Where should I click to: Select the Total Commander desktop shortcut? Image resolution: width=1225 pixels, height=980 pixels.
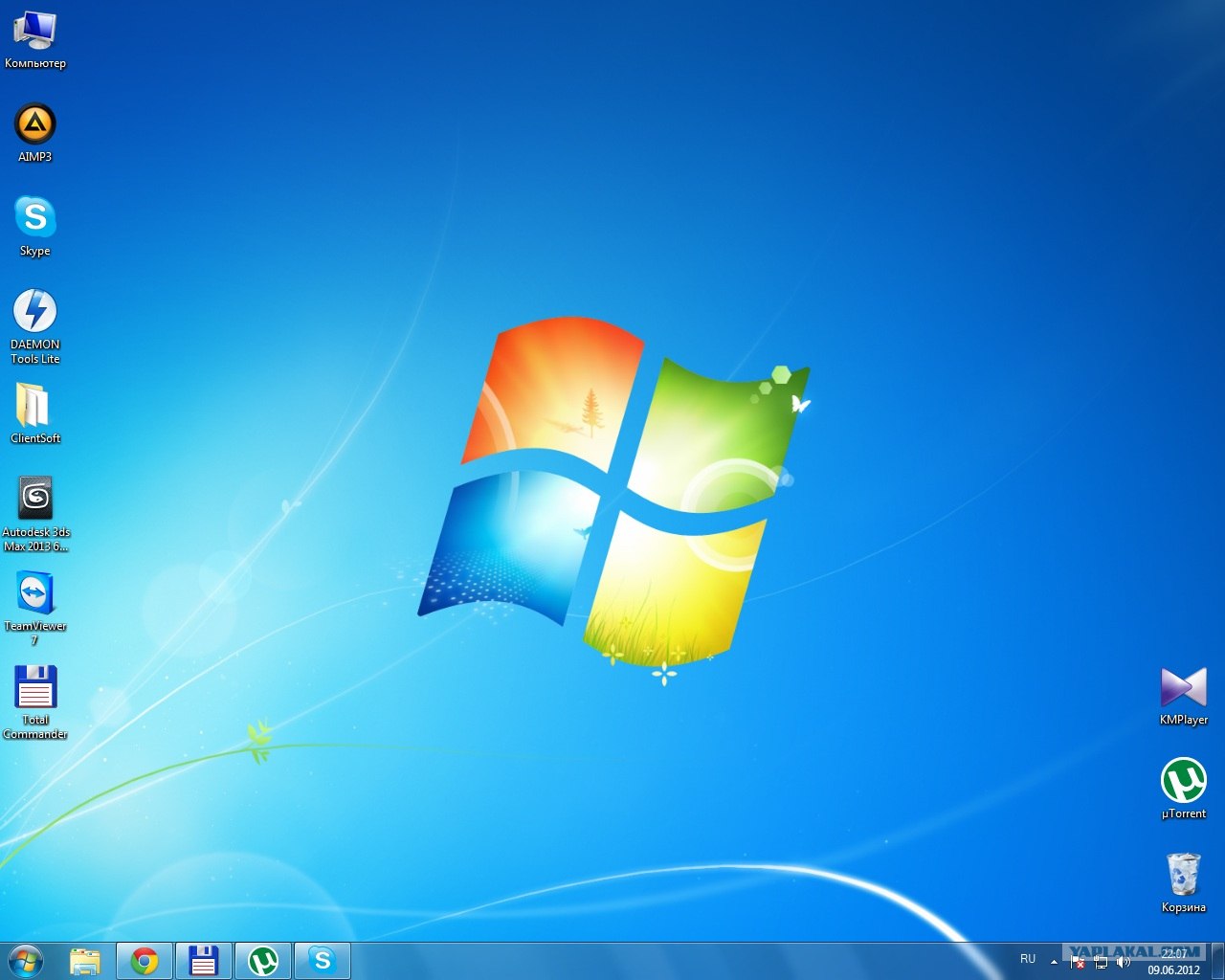pyautogui.click(x=34, y=702)
